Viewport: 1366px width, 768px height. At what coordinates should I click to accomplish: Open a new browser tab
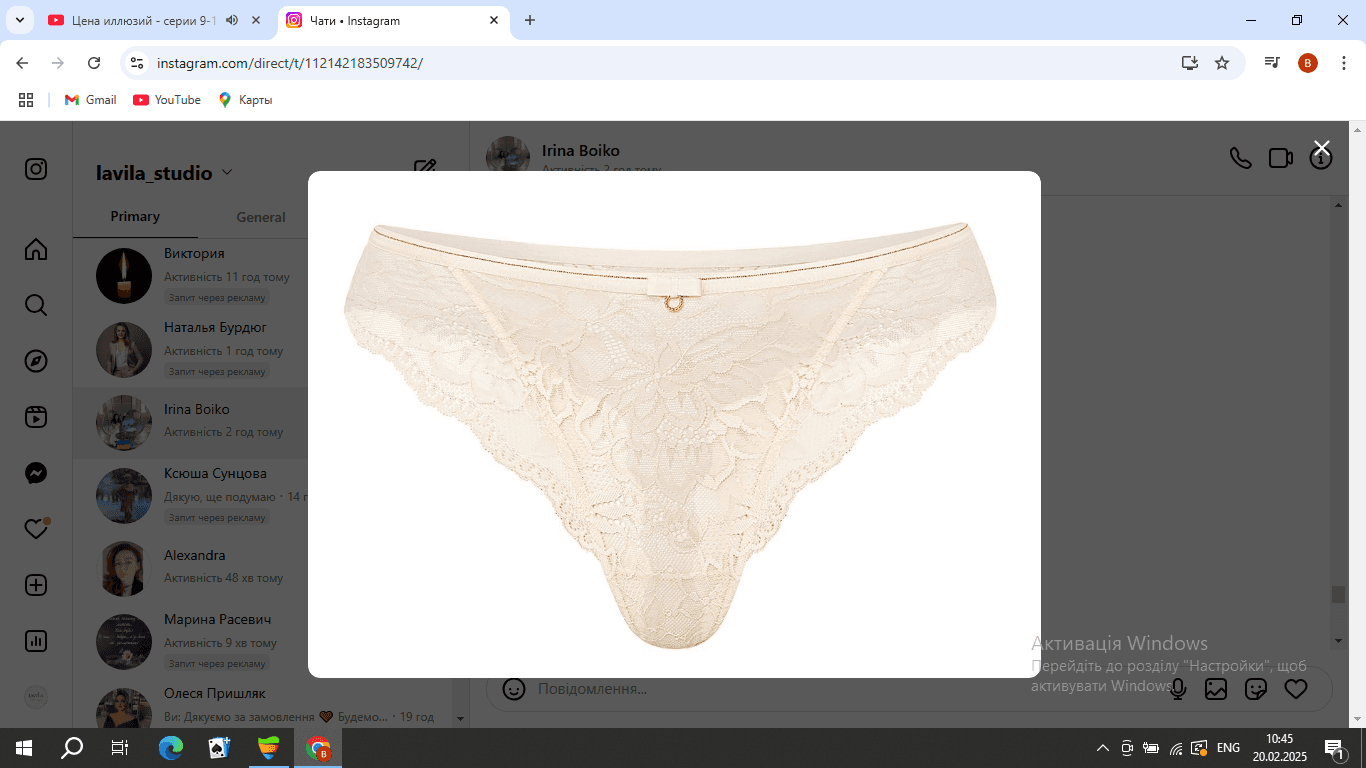coord(530,20)
